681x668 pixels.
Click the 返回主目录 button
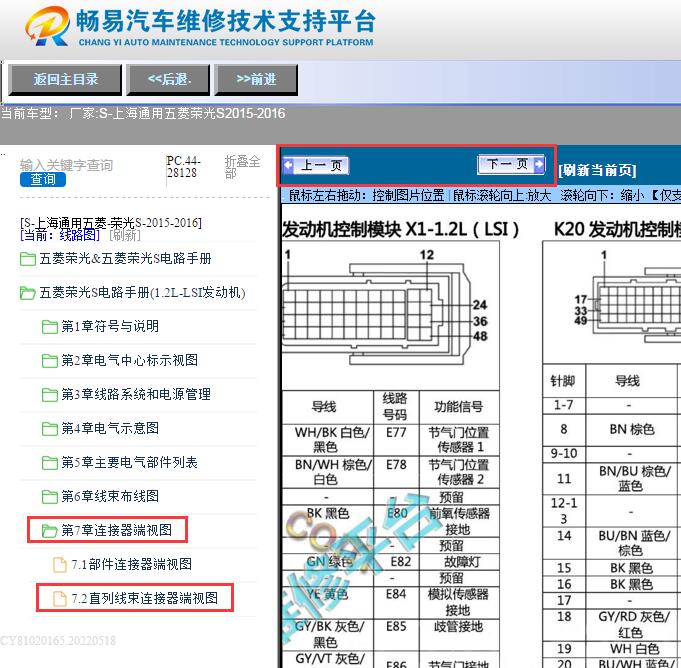click(x=66, y=79)
